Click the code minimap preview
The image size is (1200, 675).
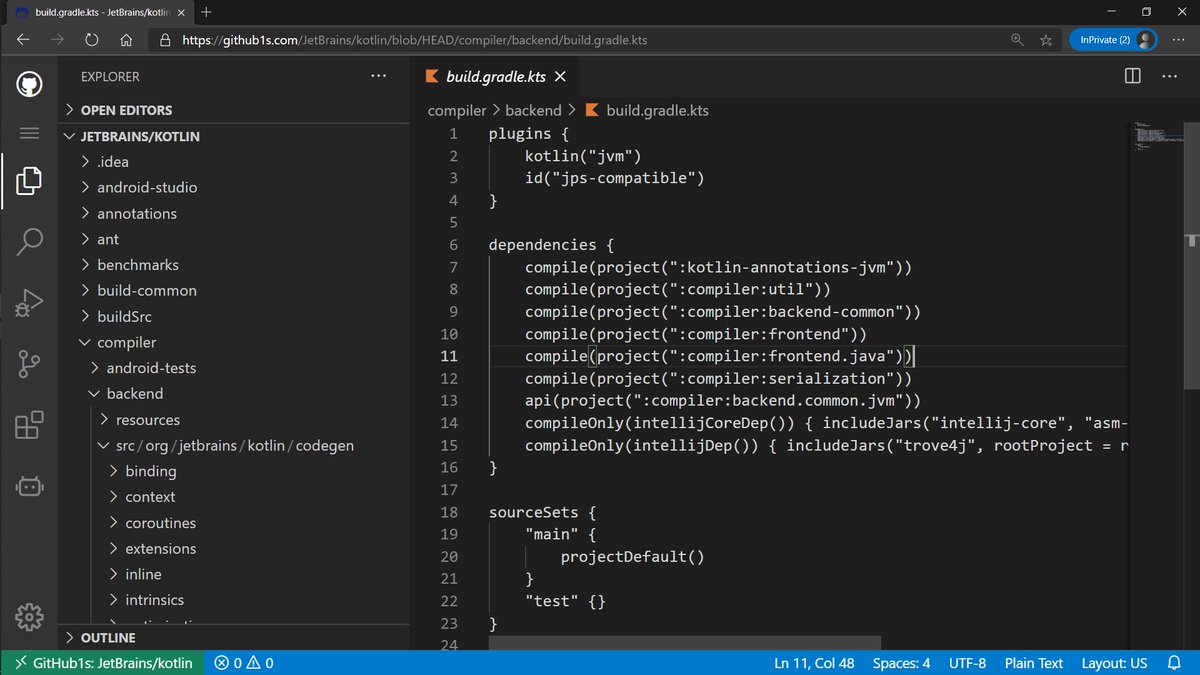[1156, 136]
